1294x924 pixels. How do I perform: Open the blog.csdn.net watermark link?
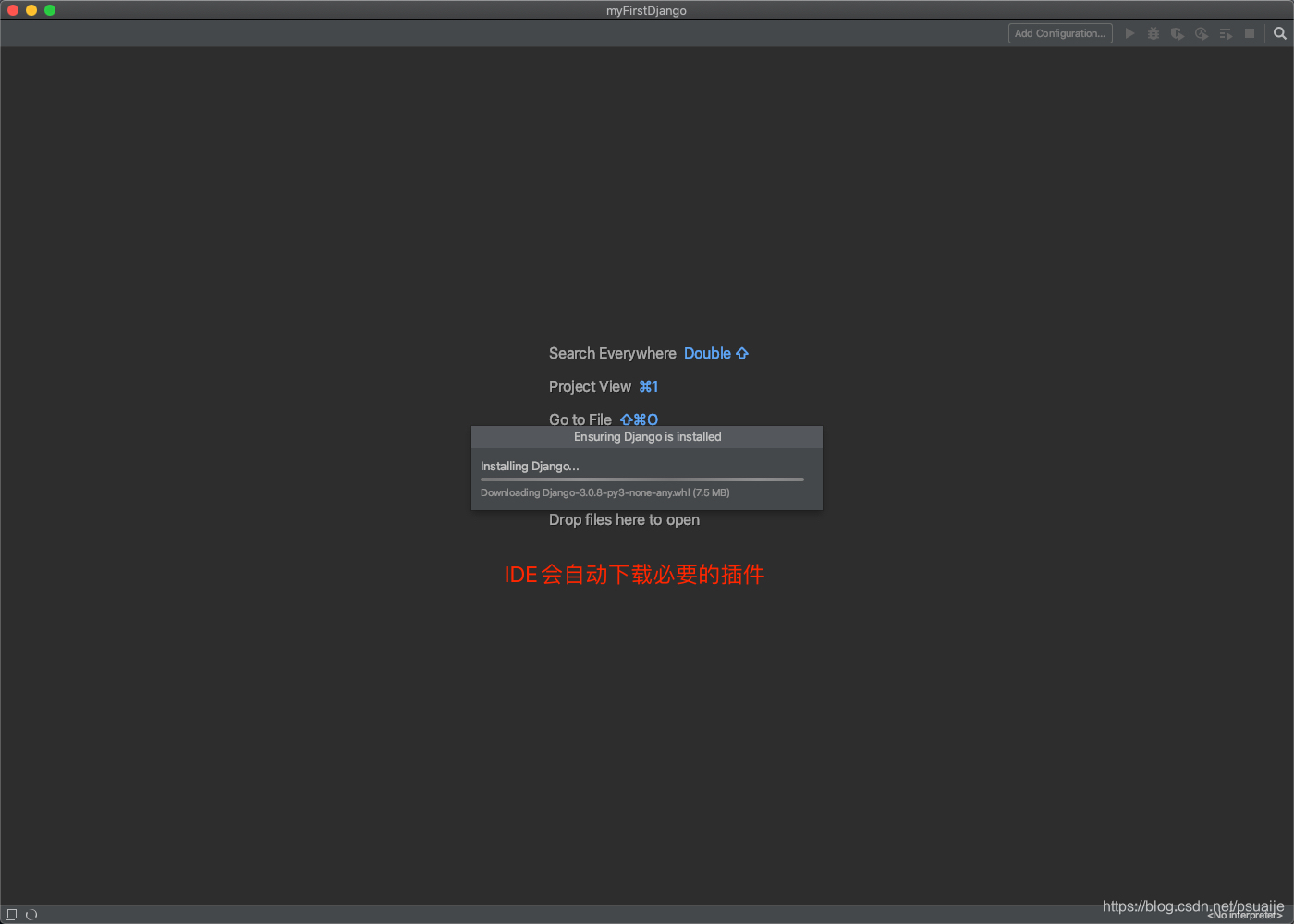[1193, 906]
